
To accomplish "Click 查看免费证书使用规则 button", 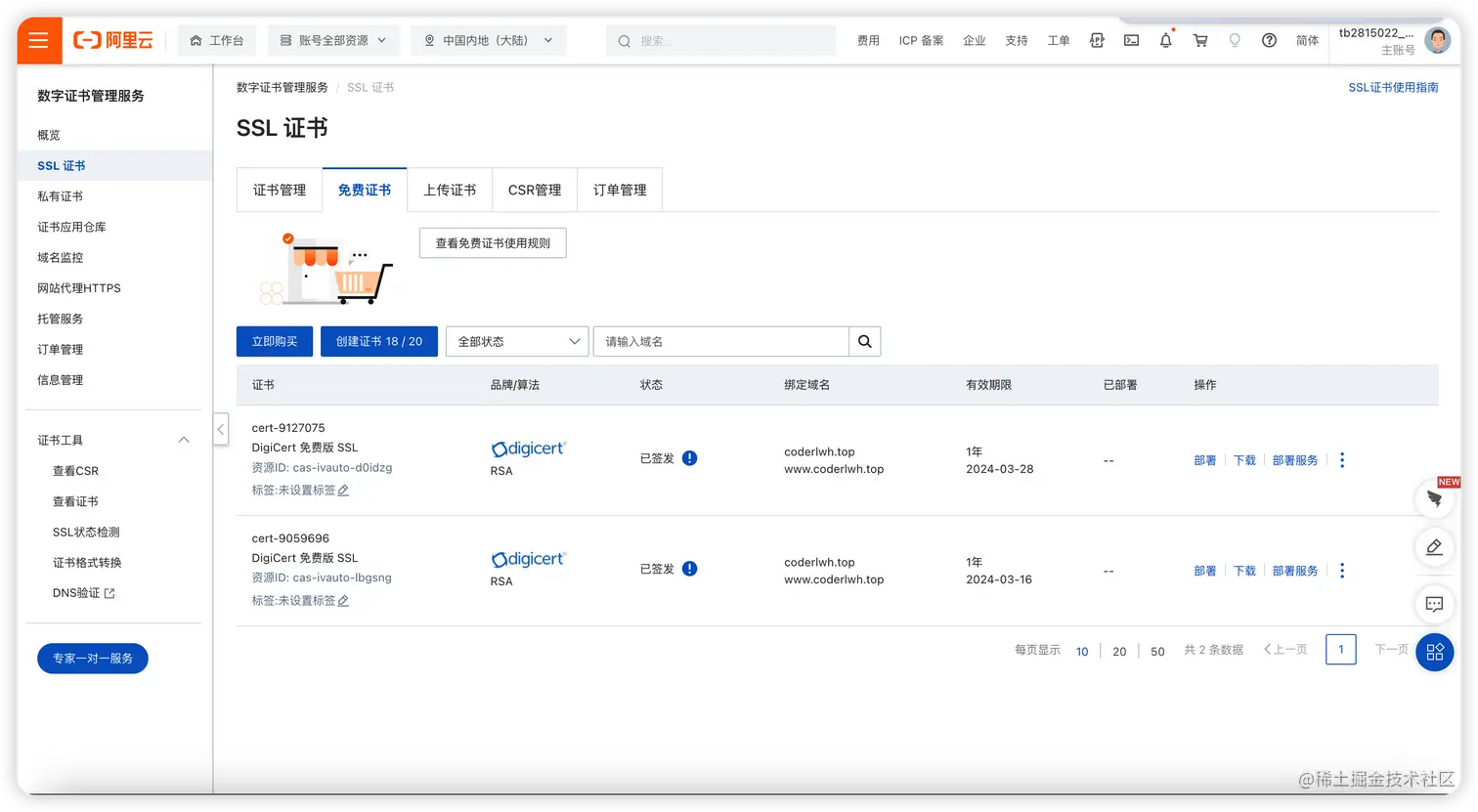I will pos(493,243).
